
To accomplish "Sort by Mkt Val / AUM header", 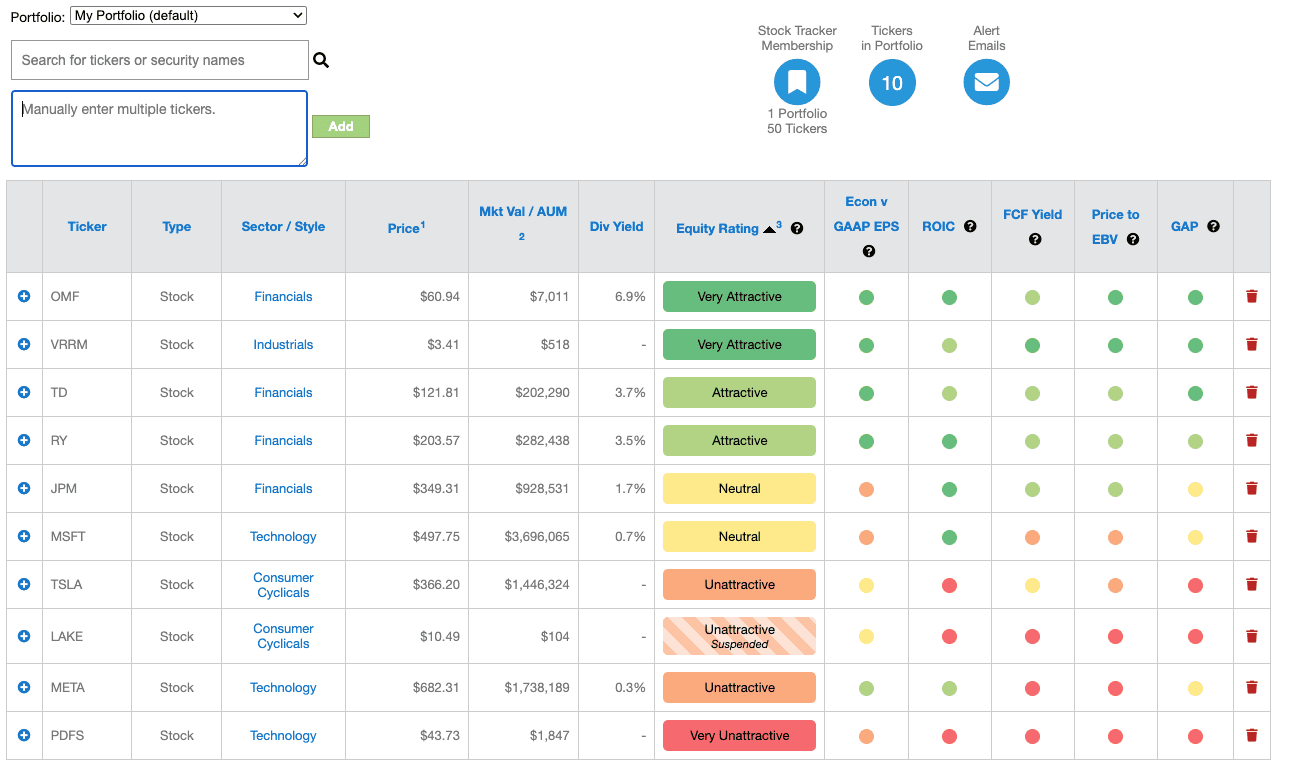I will tap(523, 212).
